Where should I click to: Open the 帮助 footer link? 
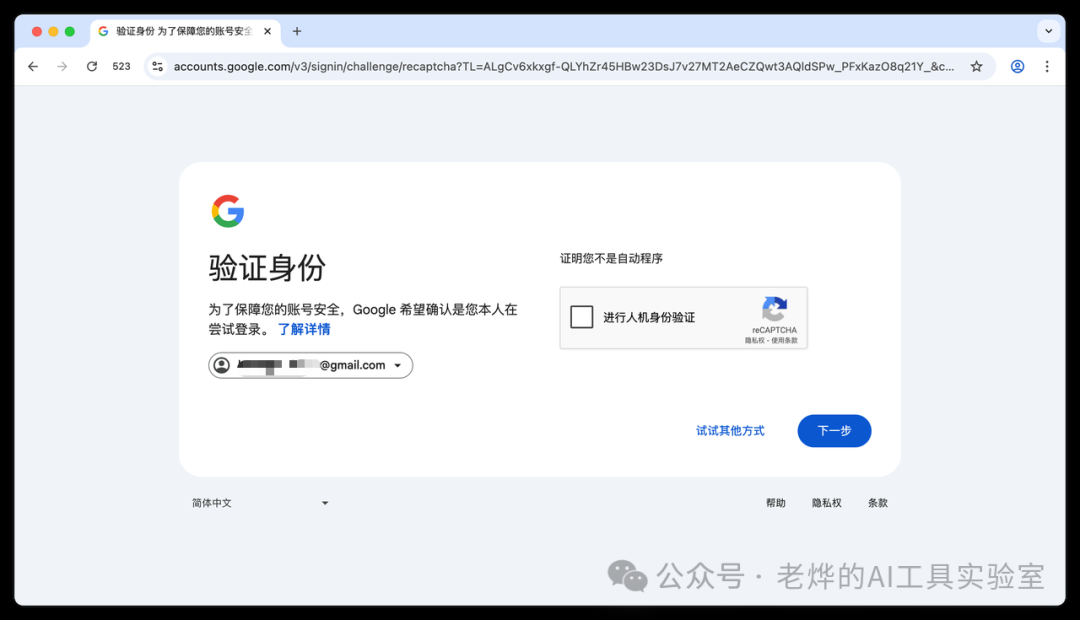(x=775, y=503)
